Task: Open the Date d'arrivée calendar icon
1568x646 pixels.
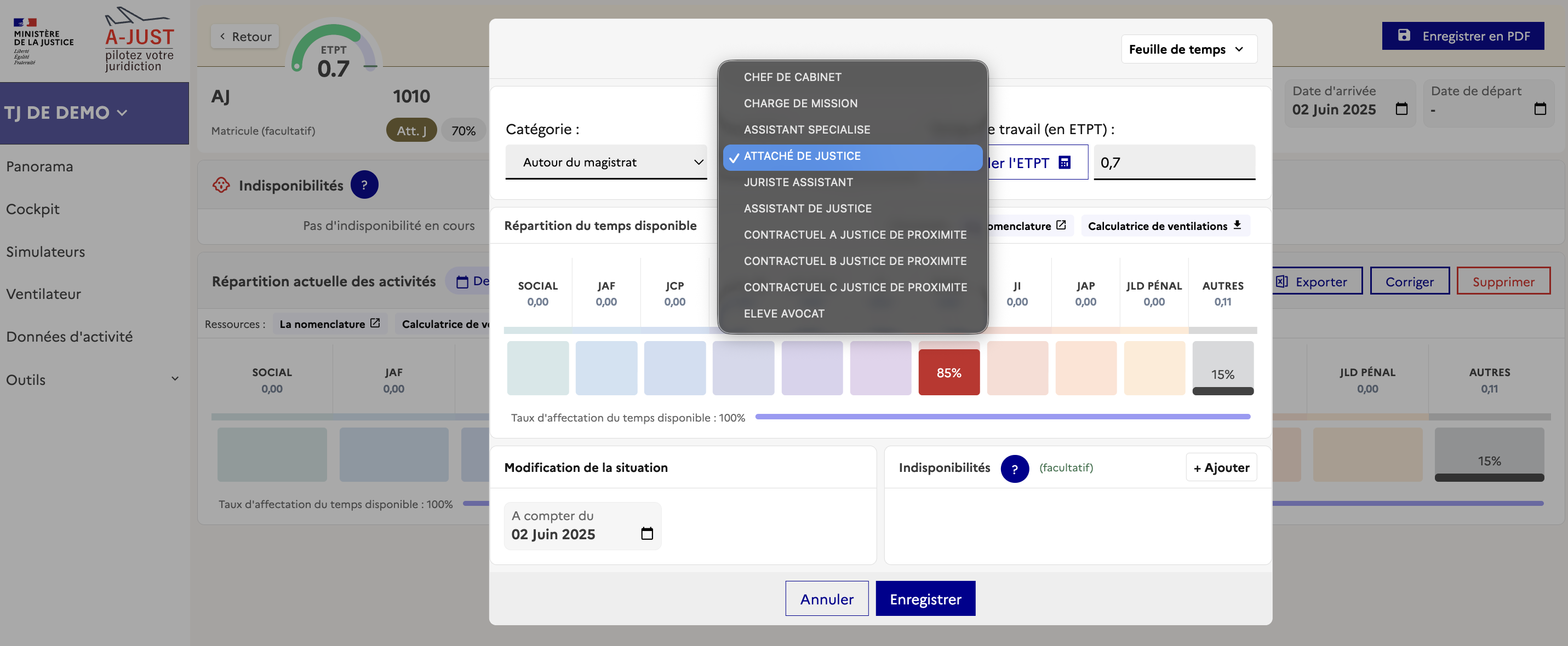Action: (1401, 109)
